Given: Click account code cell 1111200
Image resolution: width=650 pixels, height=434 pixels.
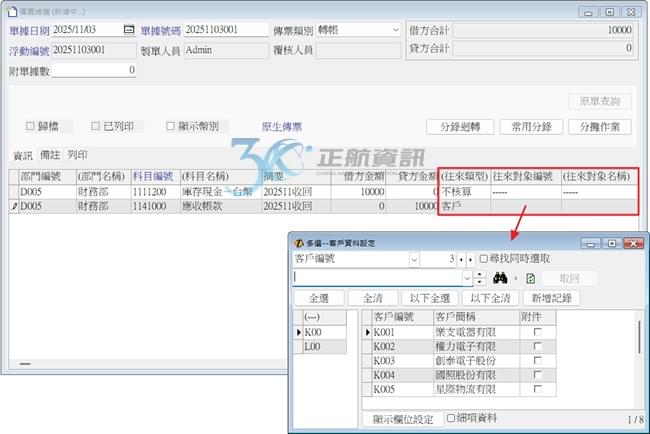Looking at the screenshot, I should coord(155,192).
